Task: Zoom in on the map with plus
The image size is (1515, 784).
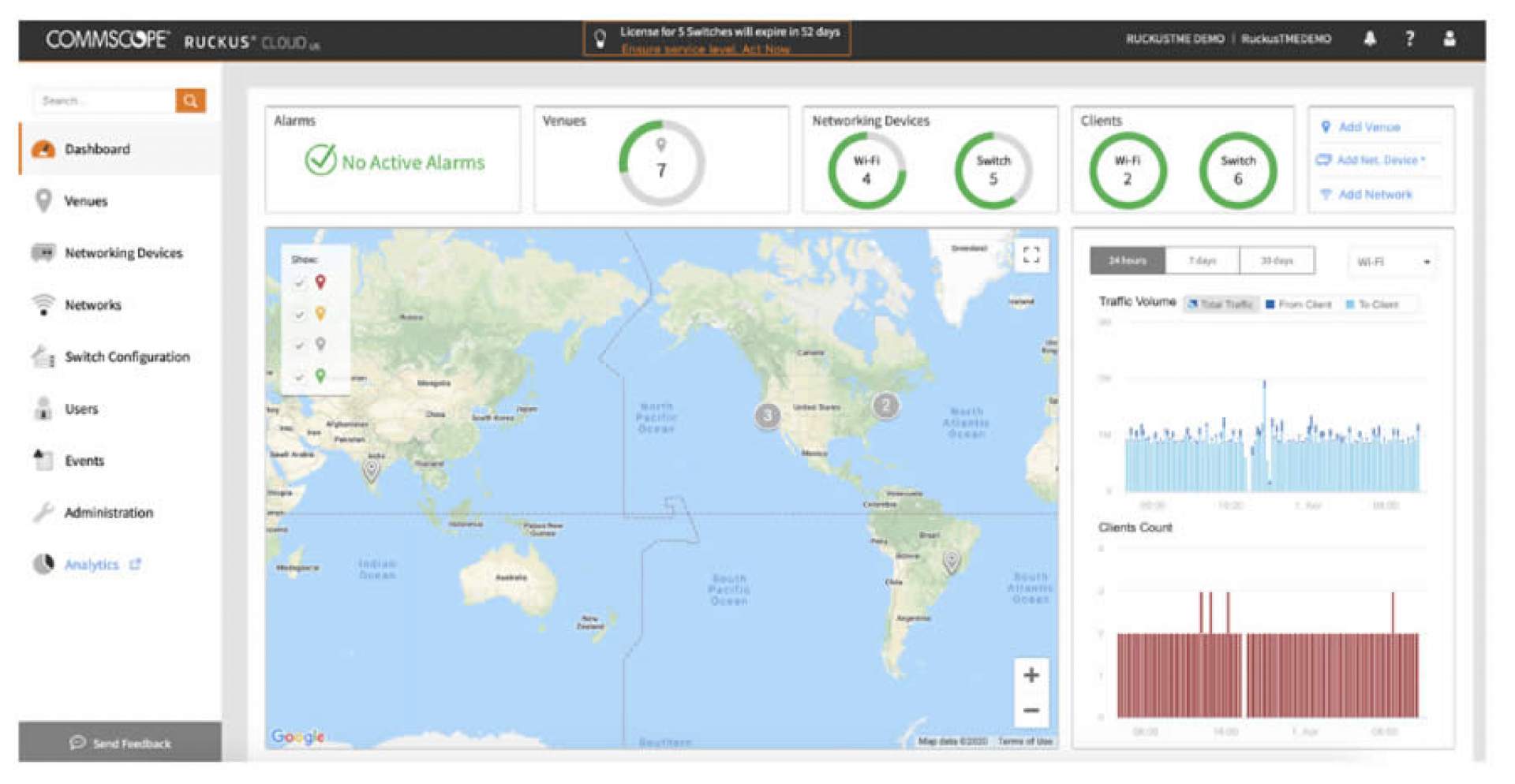Action: point(1031,675)
